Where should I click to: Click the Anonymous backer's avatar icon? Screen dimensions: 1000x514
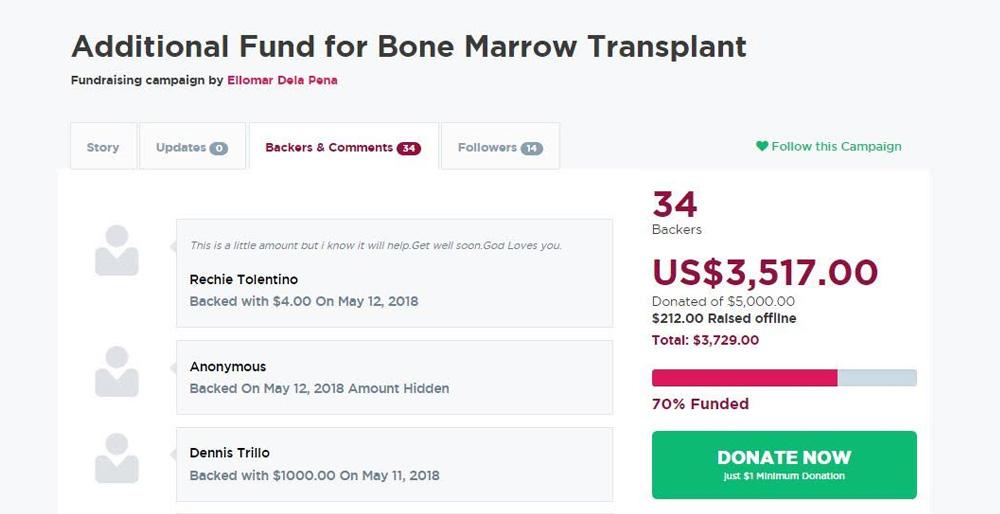pyautogui.click(x=116, y=371)
